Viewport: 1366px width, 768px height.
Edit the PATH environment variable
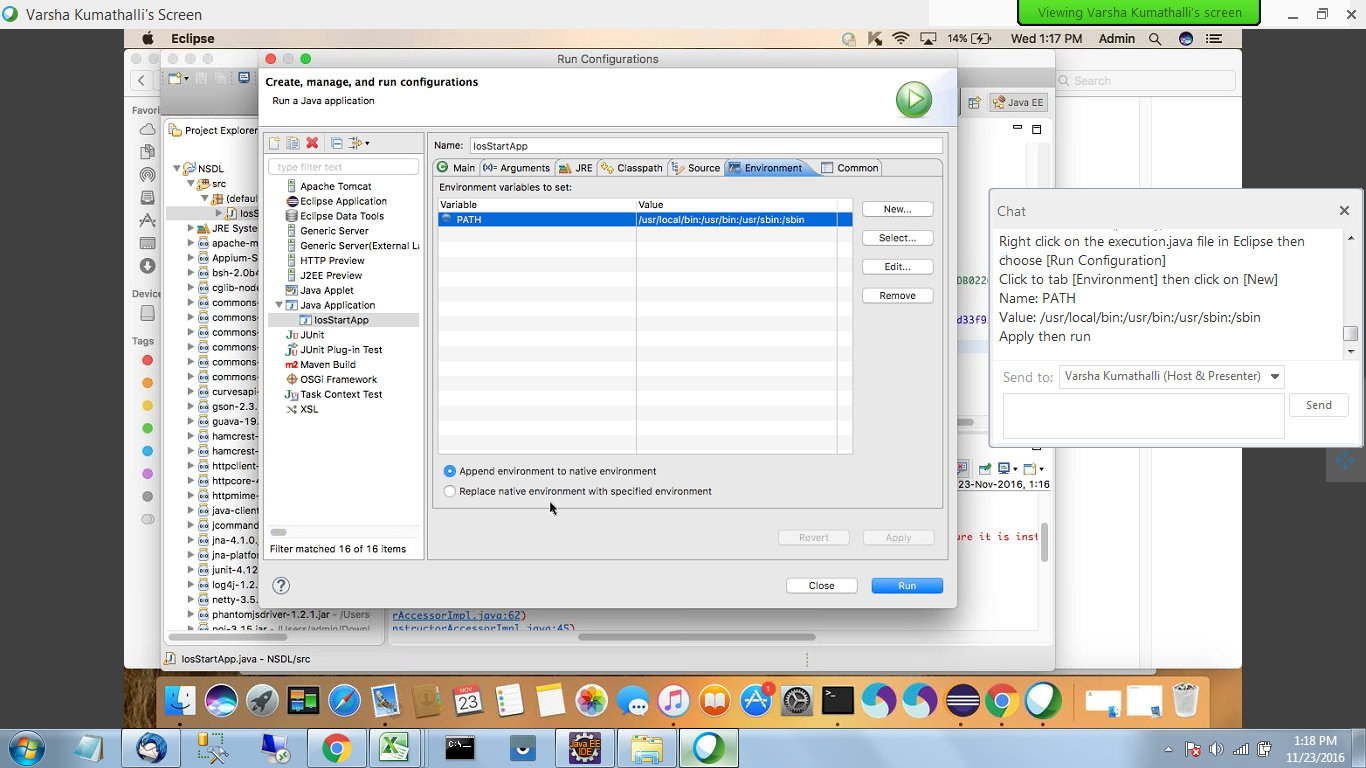pyautogui.click(x=896, y=266)
